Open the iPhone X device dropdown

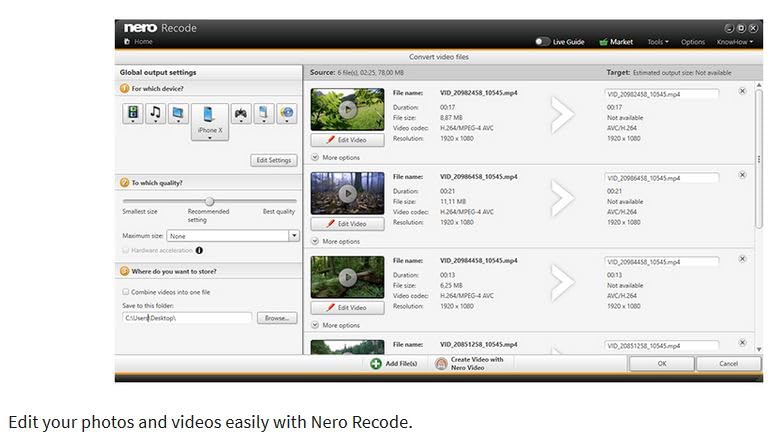click(210, 138)
